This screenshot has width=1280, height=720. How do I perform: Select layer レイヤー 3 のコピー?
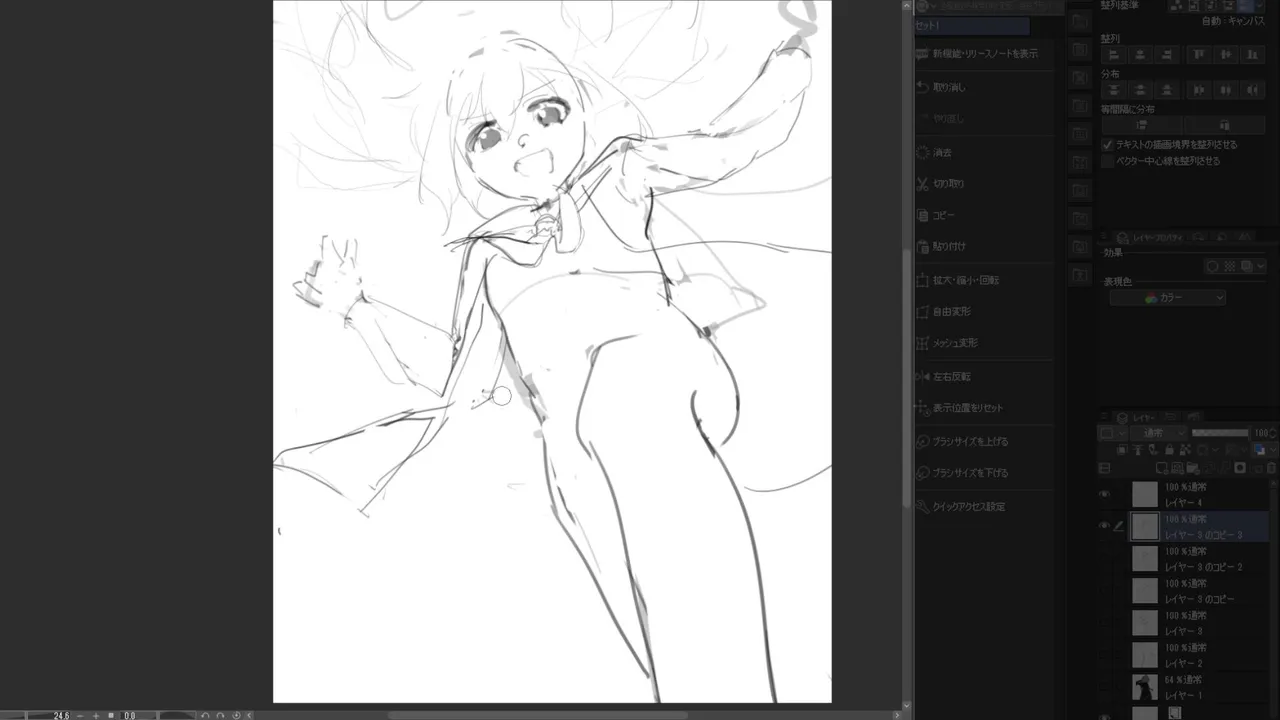(x=1199, y=591)
